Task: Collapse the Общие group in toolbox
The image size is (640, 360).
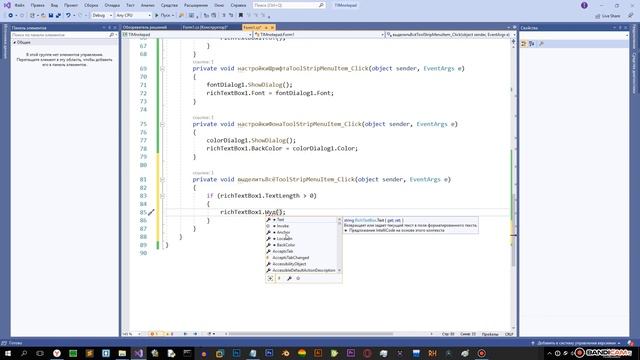Action: [15, 42]
